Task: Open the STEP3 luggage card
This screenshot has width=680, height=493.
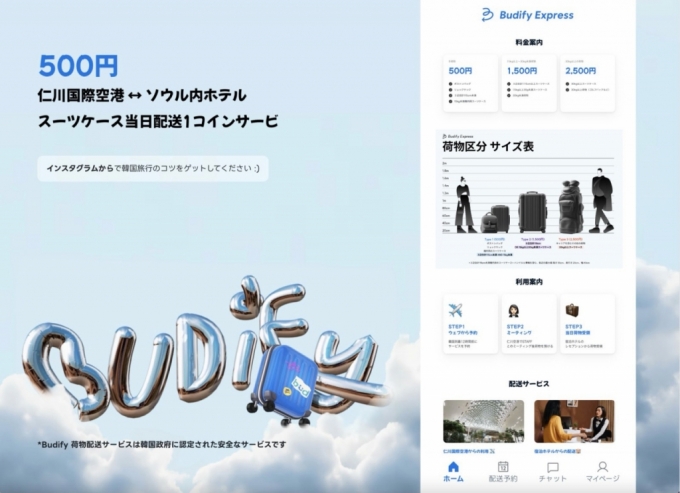Action: 588,324
